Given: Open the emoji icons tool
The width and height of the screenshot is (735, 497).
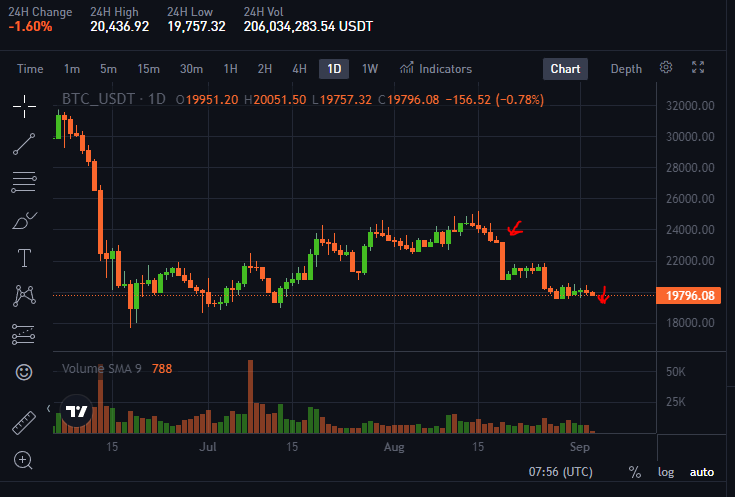Looking at the screenshot, I should click(24, 372).
